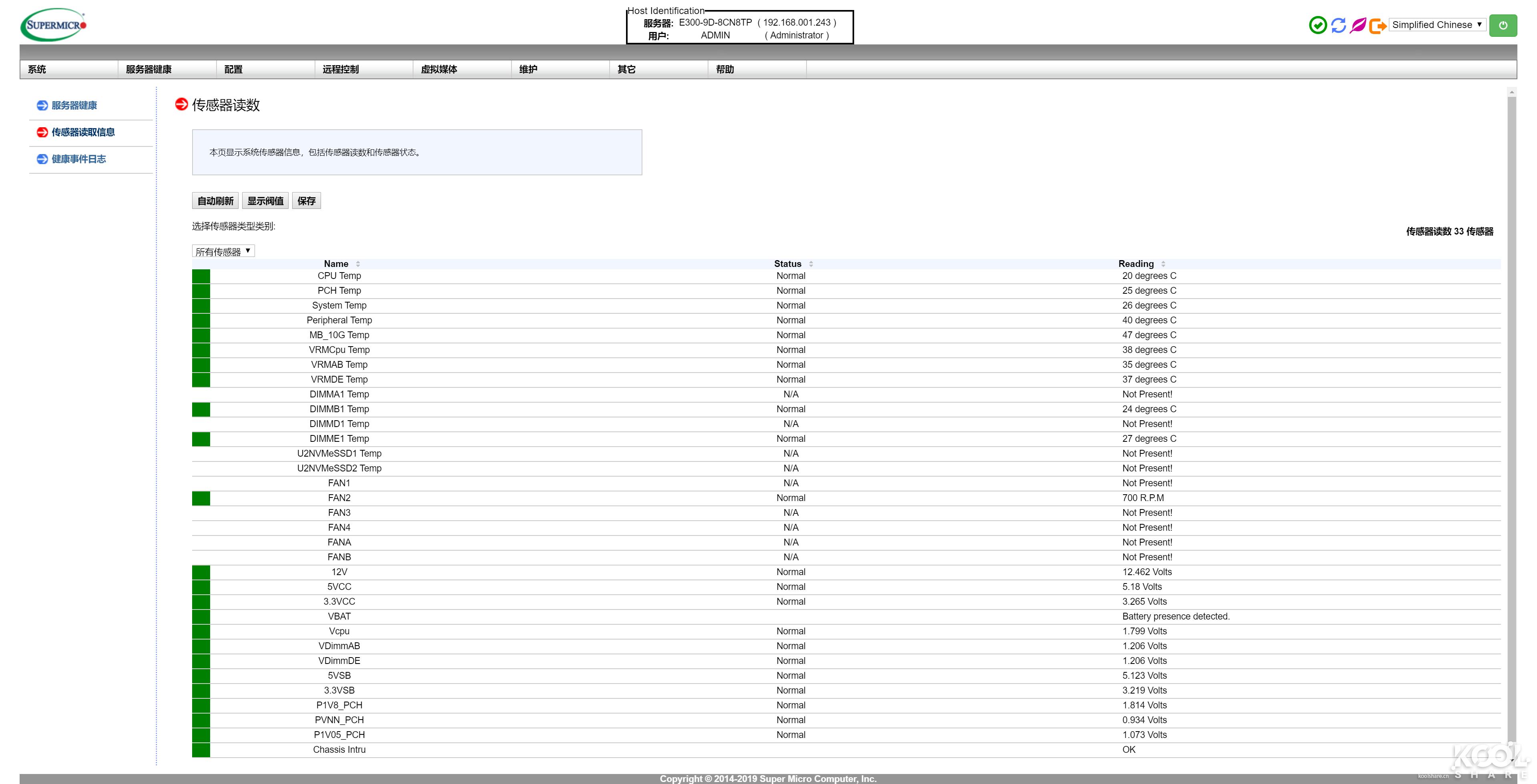Click the 显示阀值 button
Screen dimensions: 1537x784
(x=265, y=201)
